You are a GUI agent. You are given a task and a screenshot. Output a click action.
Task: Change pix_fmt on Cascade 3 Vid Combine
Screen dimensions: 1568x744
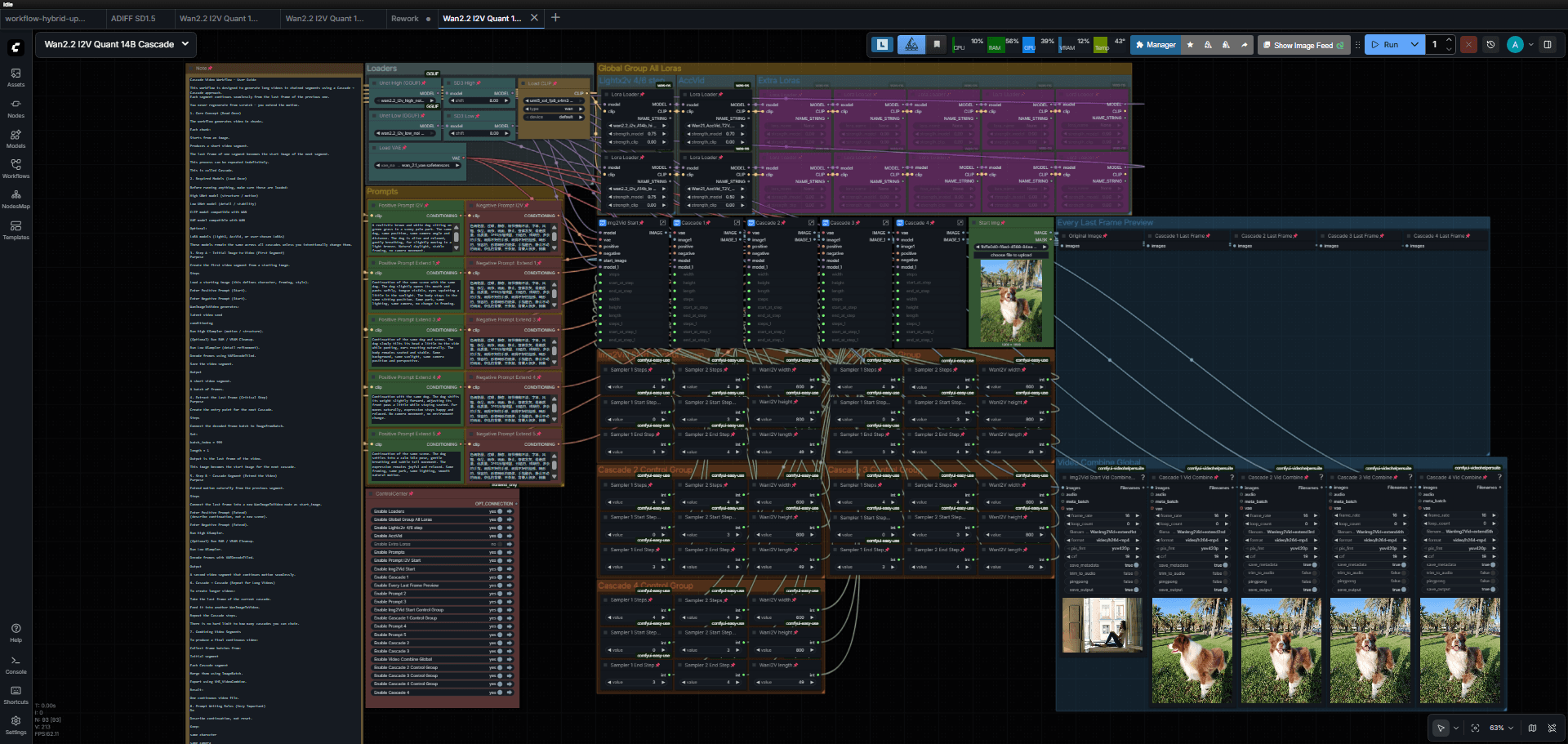pyautogui.click(x=1371, y=549)
